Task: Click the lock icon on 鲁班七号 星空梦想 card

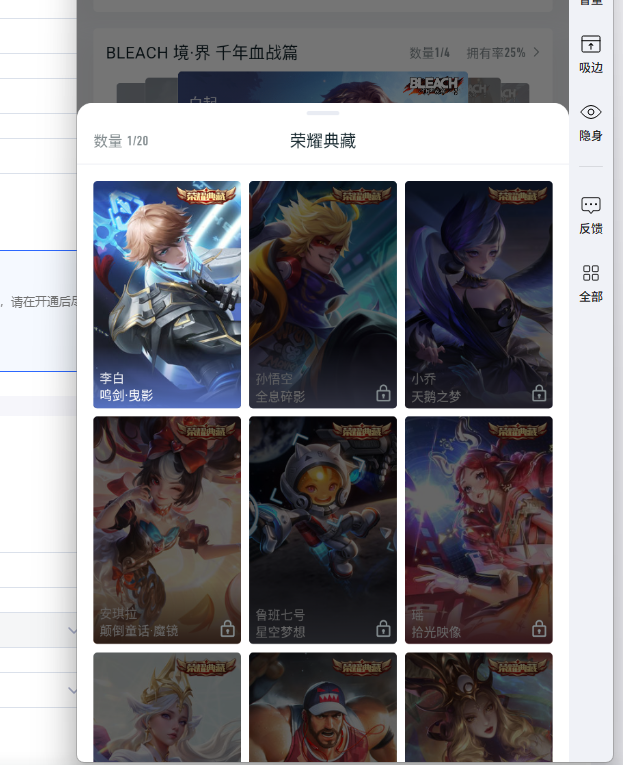Action: pos(383,628)
